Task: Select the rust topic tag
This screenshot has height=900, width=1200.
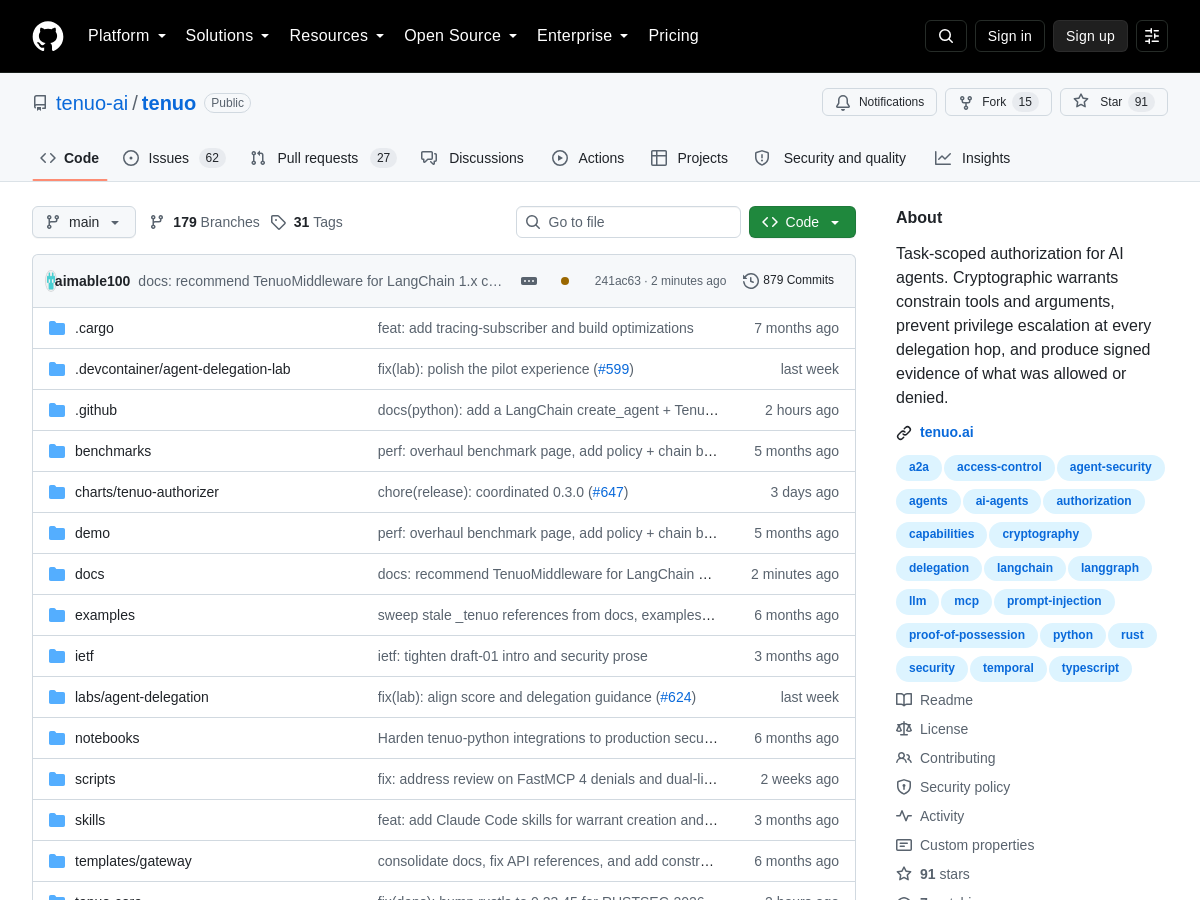Action: point(1132,635)
